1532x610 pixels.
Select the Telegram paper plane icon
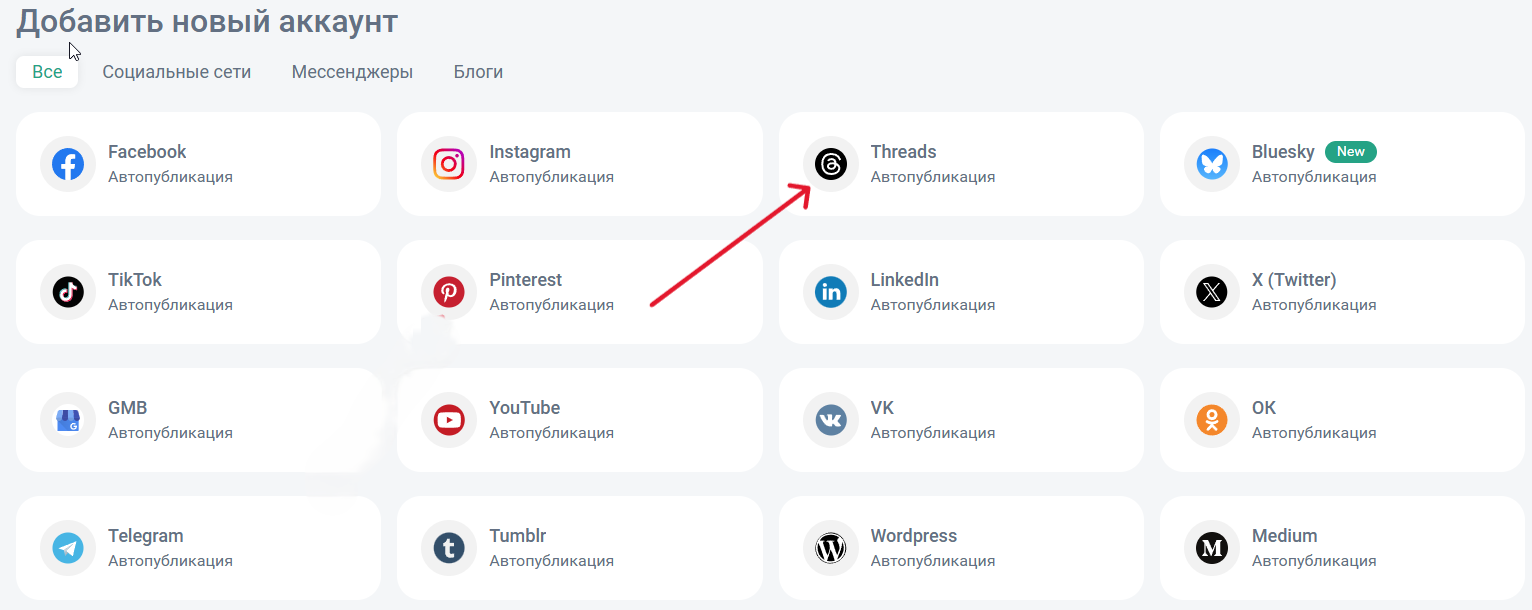click(68, 548)
